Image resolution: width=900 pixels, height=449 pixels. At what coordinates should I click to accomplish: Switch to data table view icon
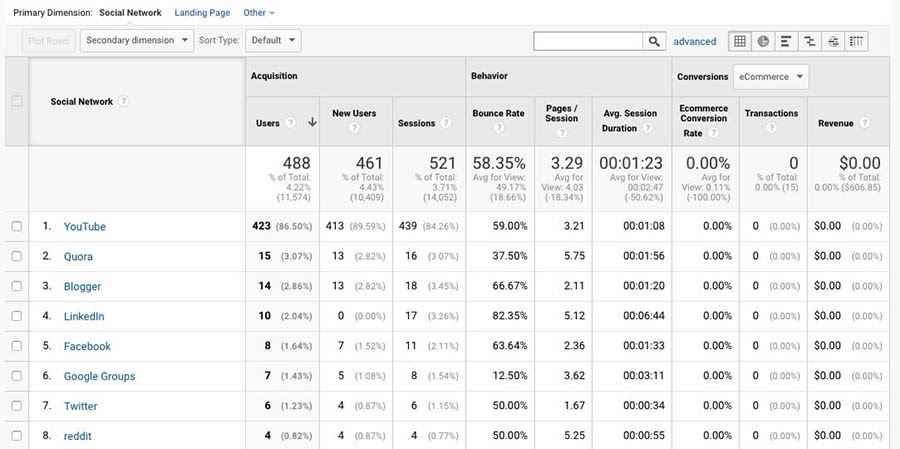(x=740, y=41)
